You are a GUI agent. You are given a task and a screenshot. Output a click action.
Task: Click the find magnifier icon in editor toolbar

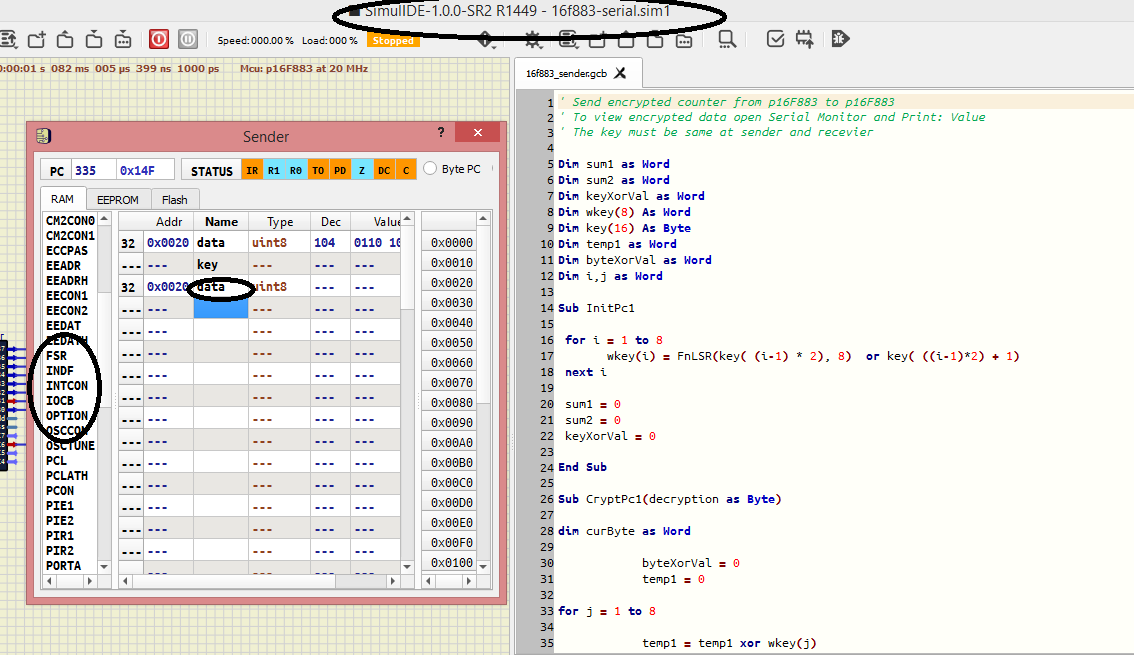pos(727,40)
